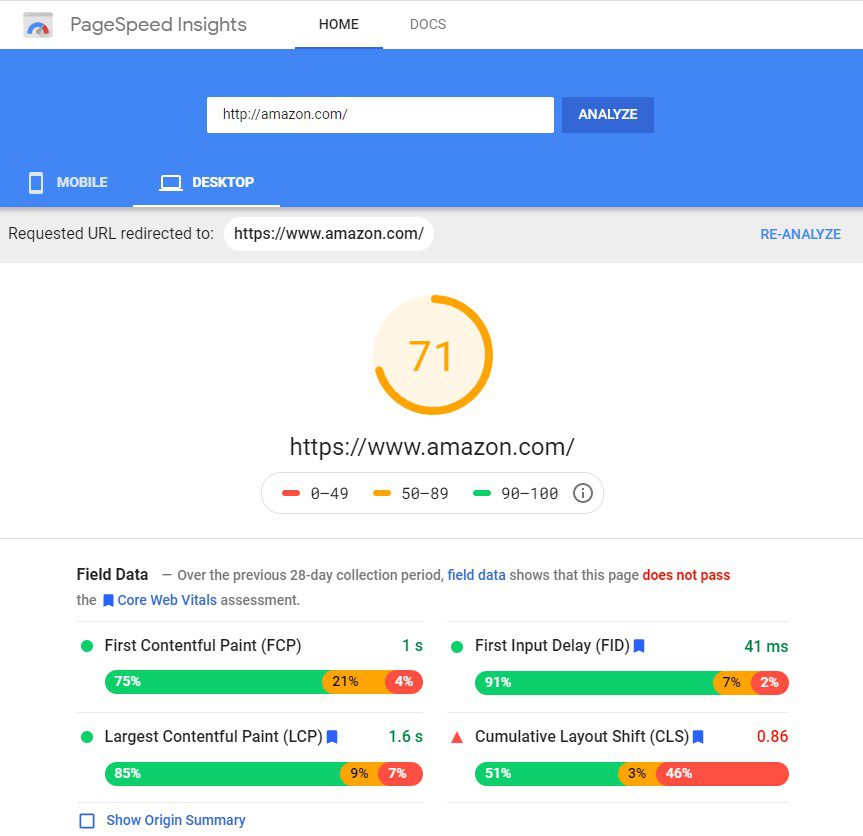Click the redirected URL chip https://www.amazon.com/
Image resolution: width=863 pixels, height=836 pixels.
329,234
